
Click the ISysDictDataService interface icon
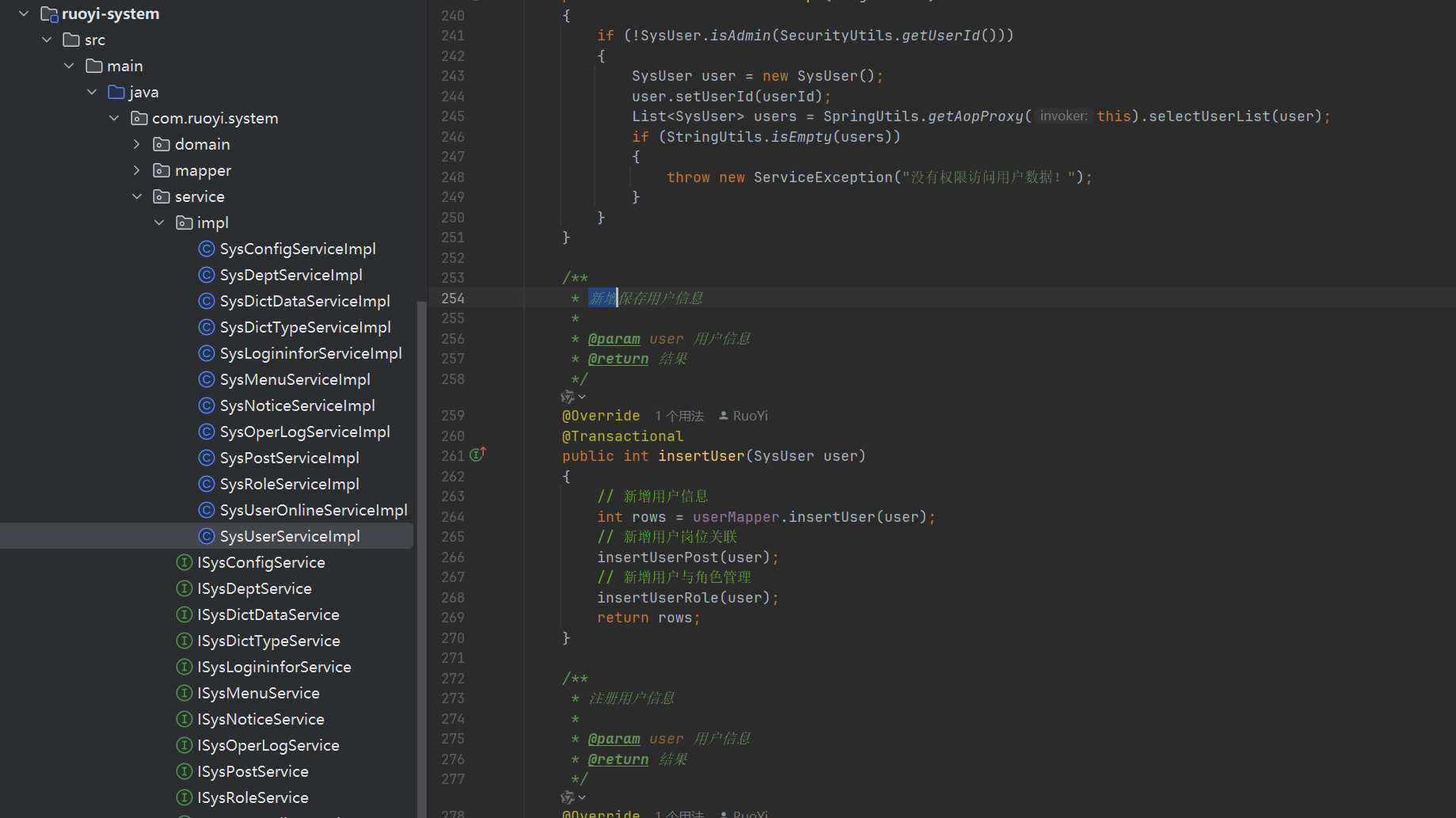(x=184, y=614)
